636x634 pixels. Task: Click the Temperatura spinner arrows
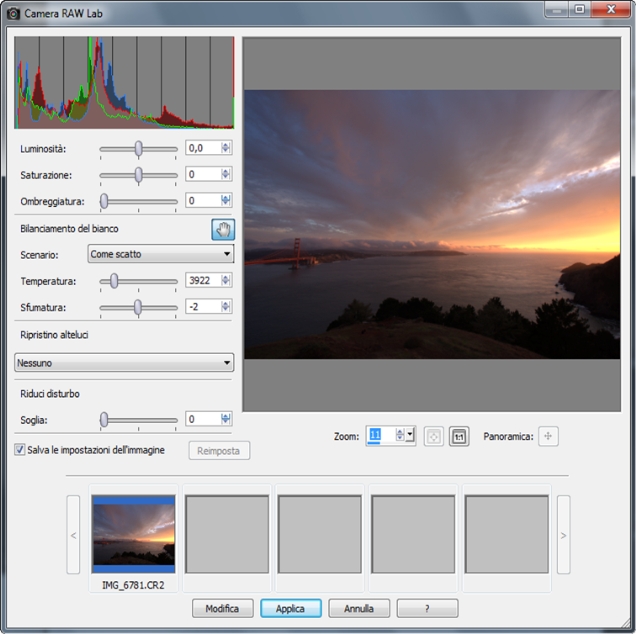(226, 280)
